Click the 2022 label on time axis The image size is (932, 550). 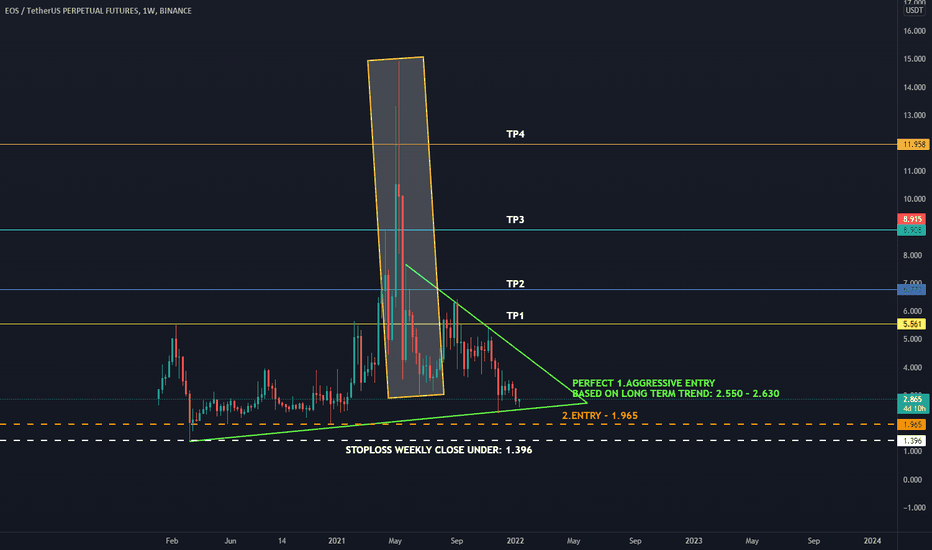pos(515,541)
